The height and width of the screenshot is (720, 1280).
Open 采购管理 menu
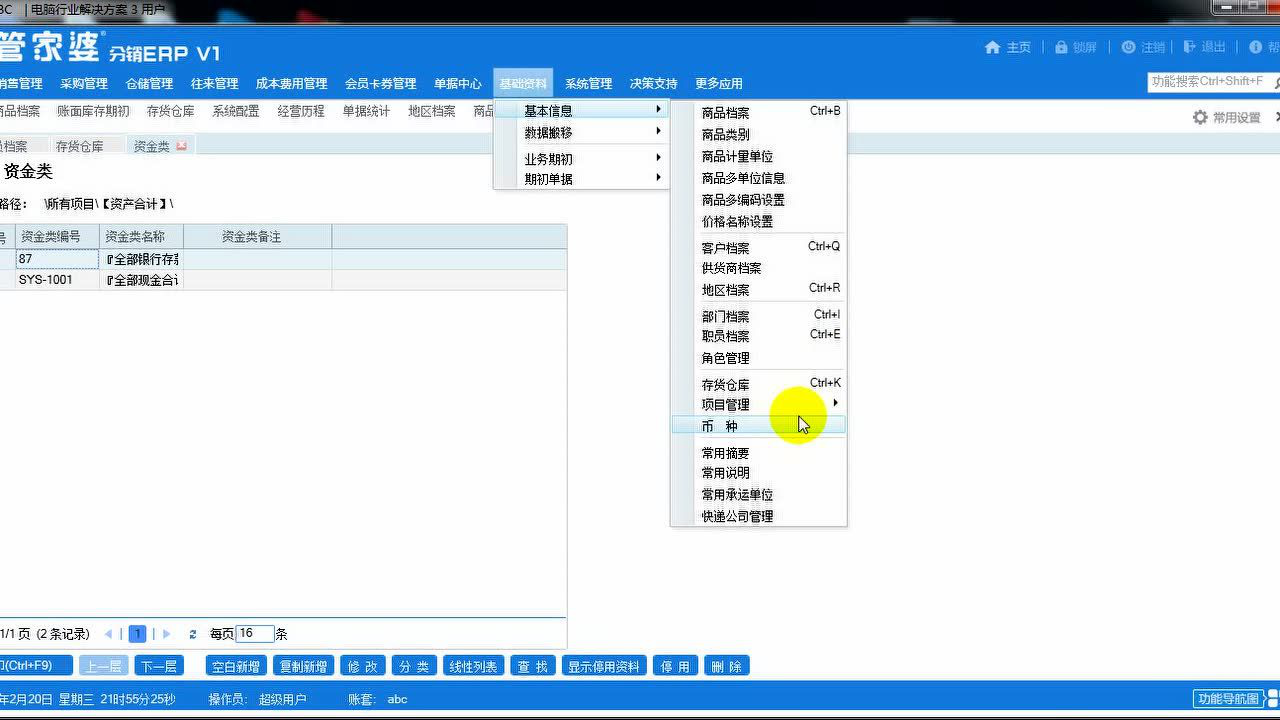(x=83, y=84)
